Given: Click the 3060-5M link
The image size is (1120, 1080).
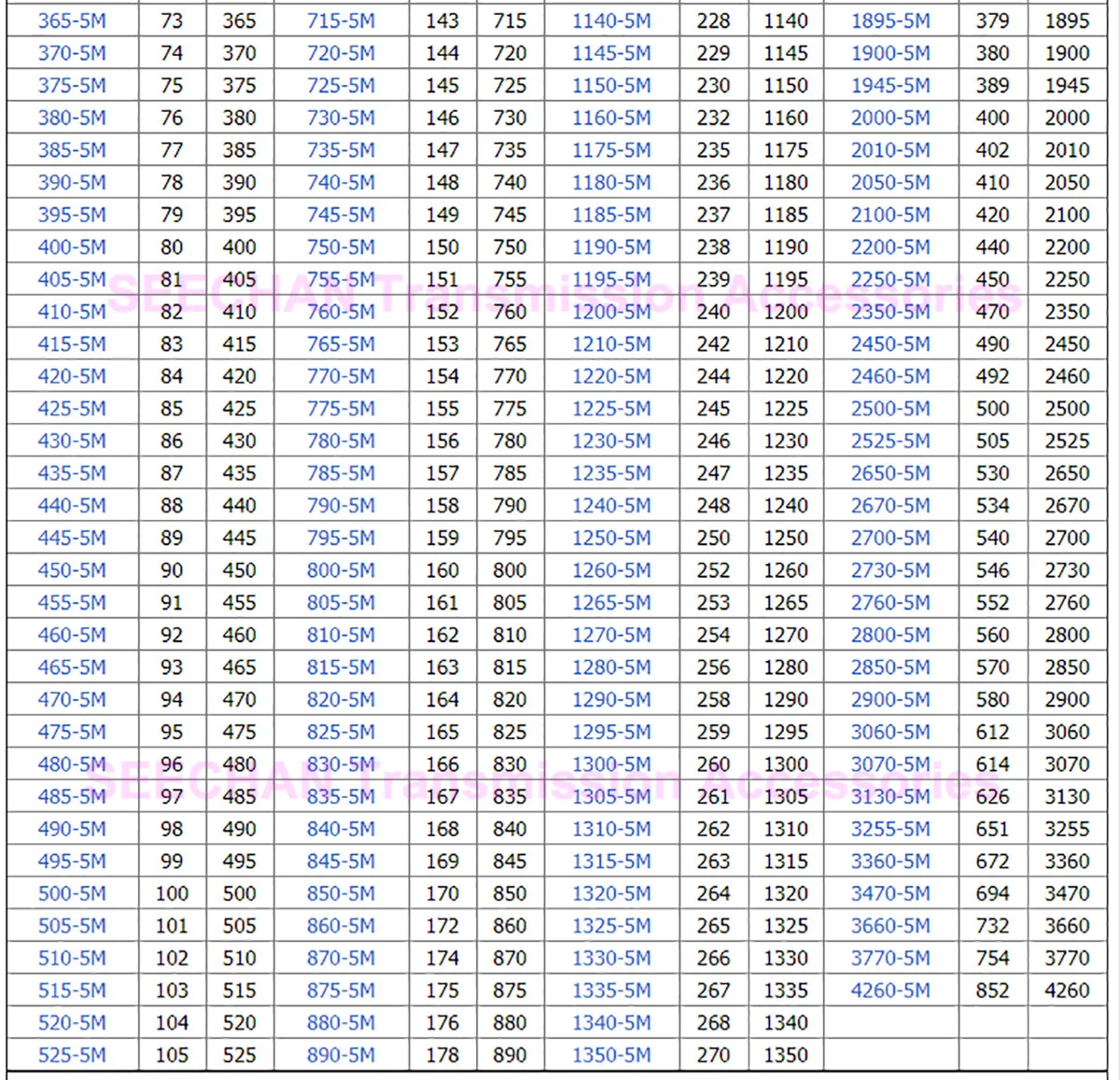Looking at the screenshot, I should tap(890, 732).
